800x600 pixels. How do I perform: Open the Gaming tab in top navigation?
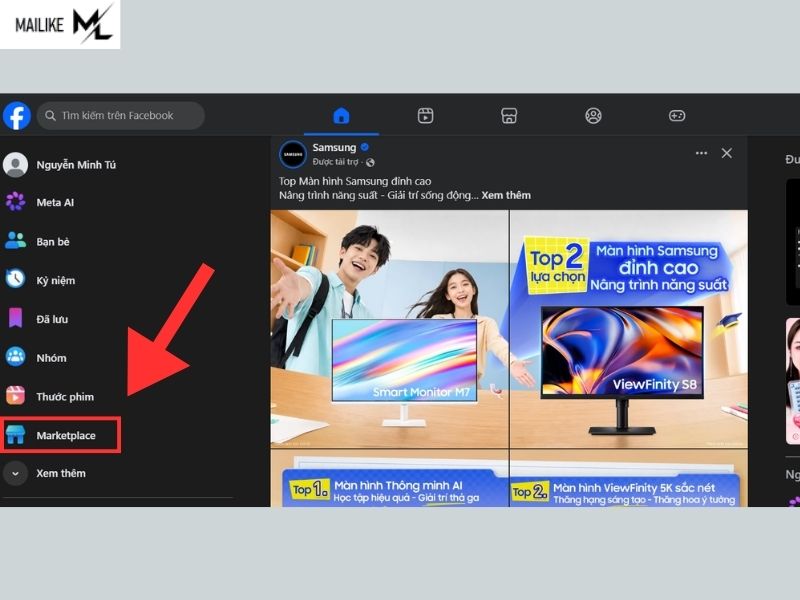coord(677,116)
